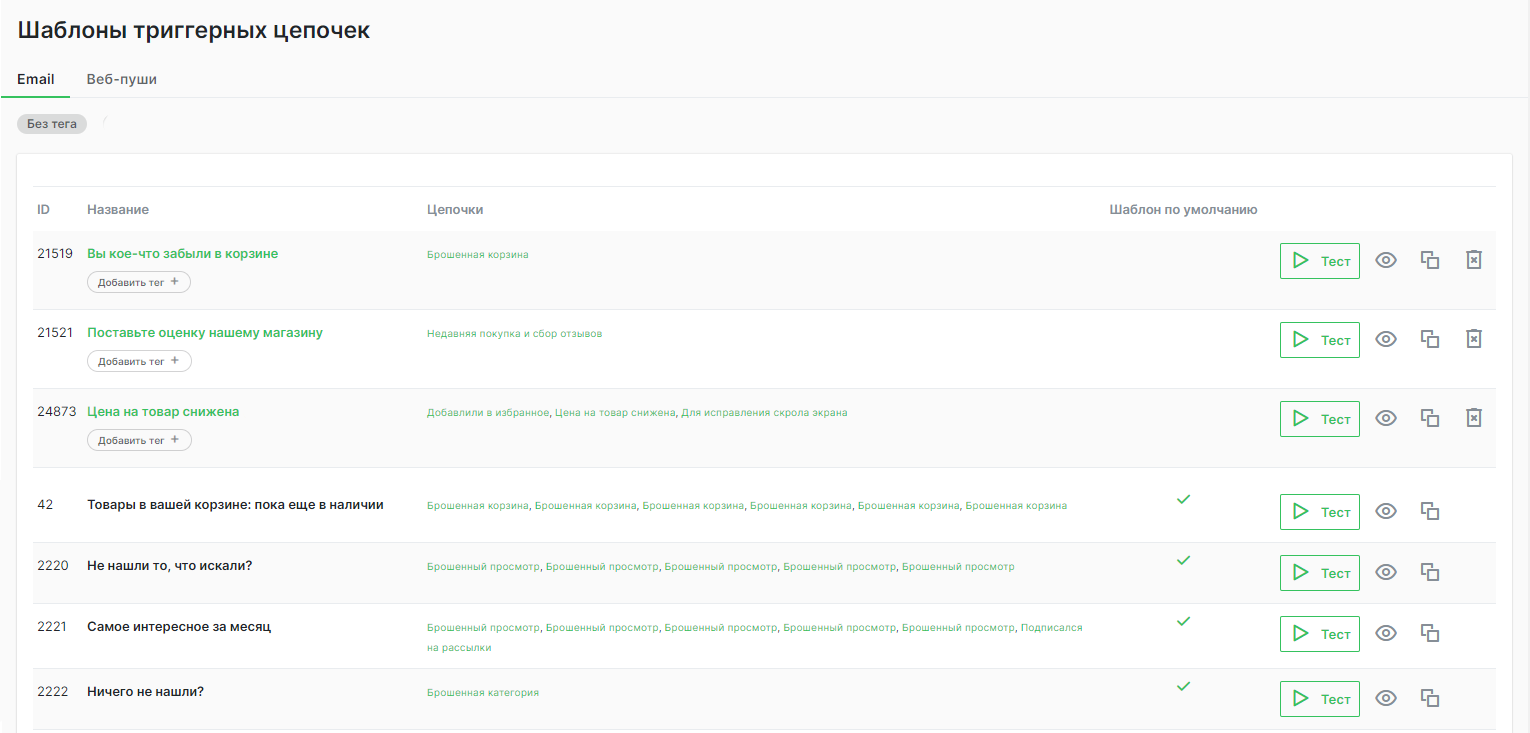Preview 'Вы кое-что забыли в корзине' via eye icon
The width and height of the screenshot is (1530, 733).
click(x=1386, y=260)
